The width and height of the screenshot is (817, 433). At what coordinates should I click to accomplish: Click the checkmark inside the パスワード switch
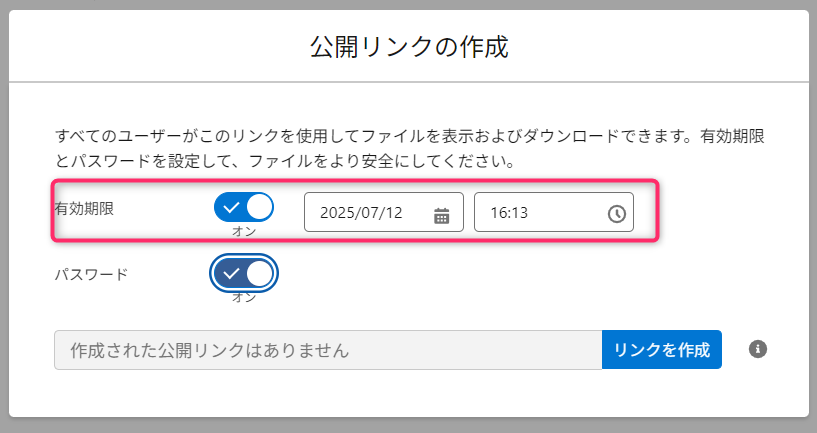pos(231,273)
